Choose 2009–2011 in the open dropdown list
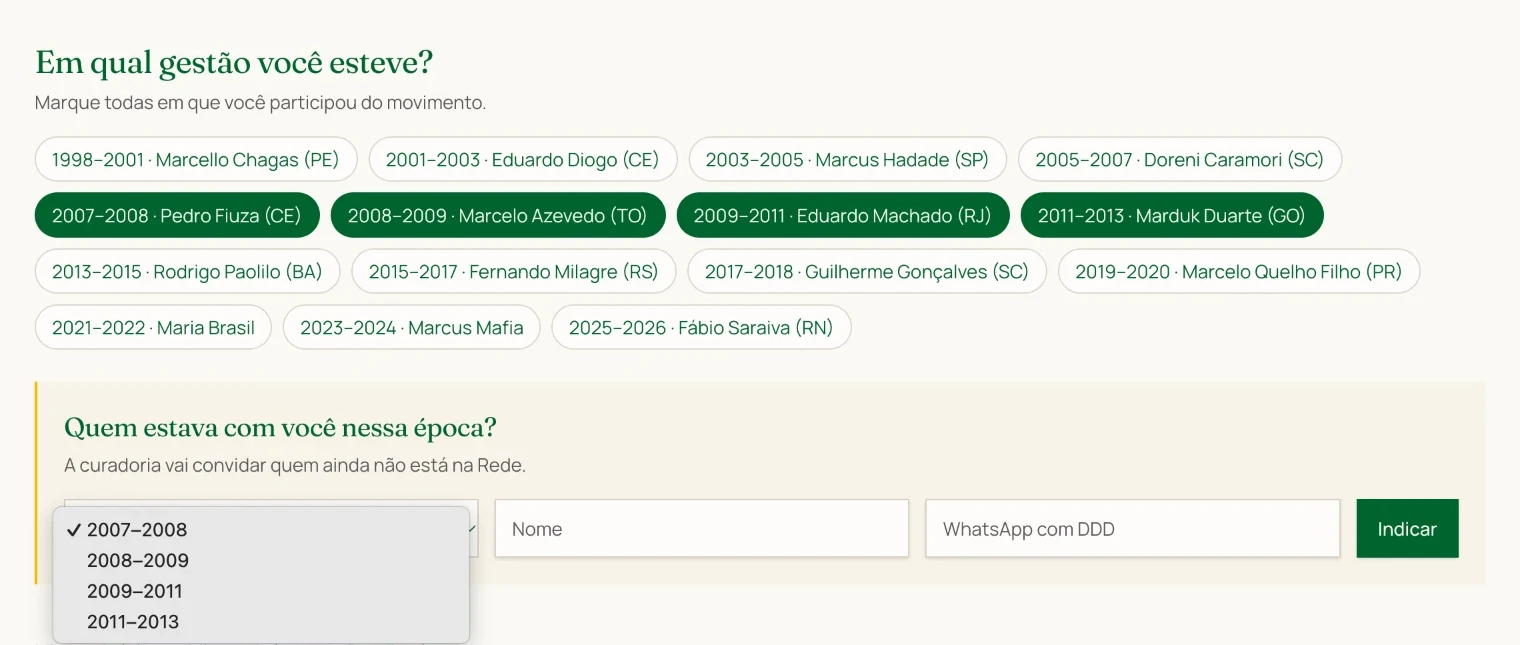The height and width of the screenshot is (645, 1520). 261,591
